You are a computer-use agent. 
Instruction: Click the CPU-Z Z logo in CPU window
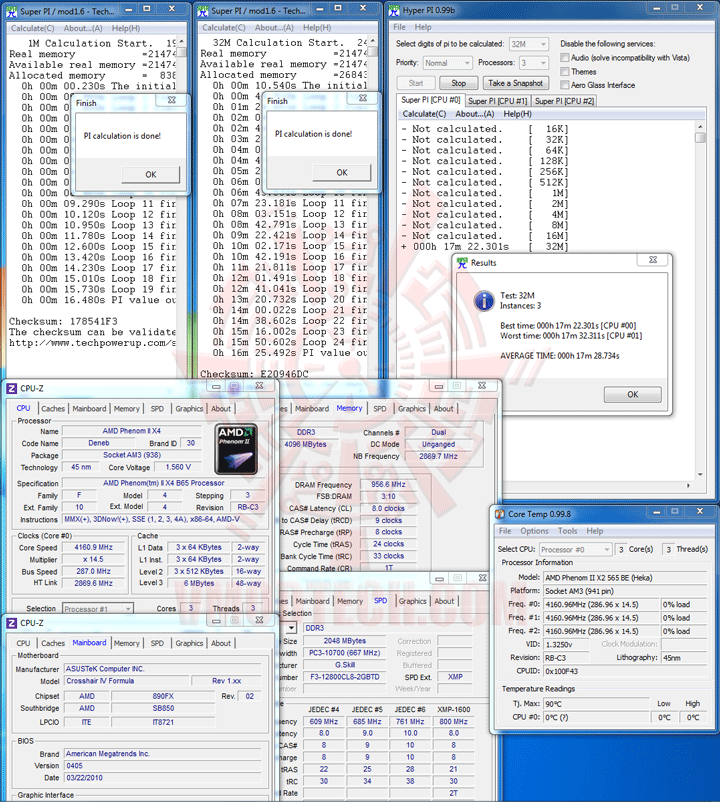click(x=12, y=389)
